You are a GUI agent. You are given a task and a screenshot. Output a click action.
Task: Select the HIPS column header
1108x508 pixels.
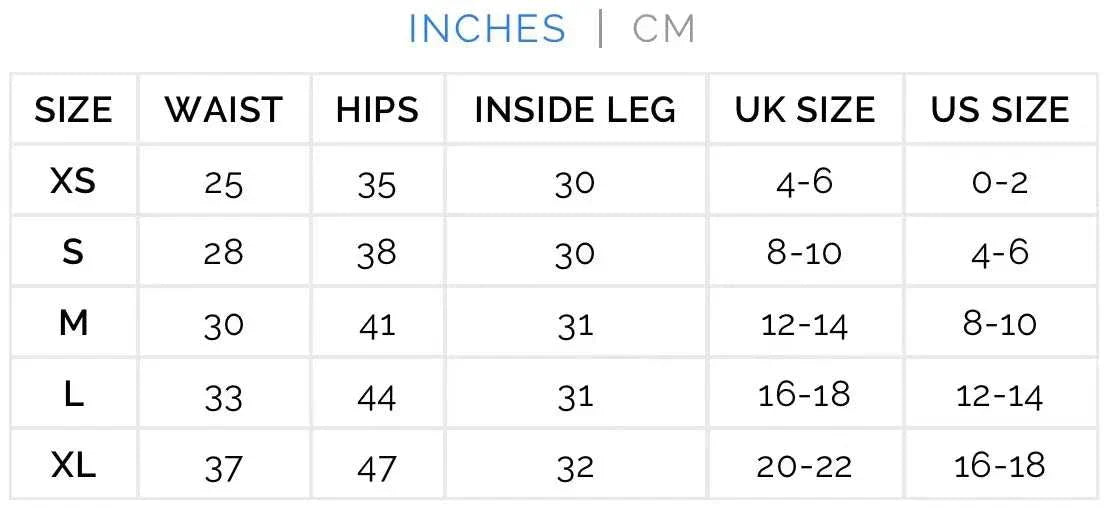(x=377, y=109)
